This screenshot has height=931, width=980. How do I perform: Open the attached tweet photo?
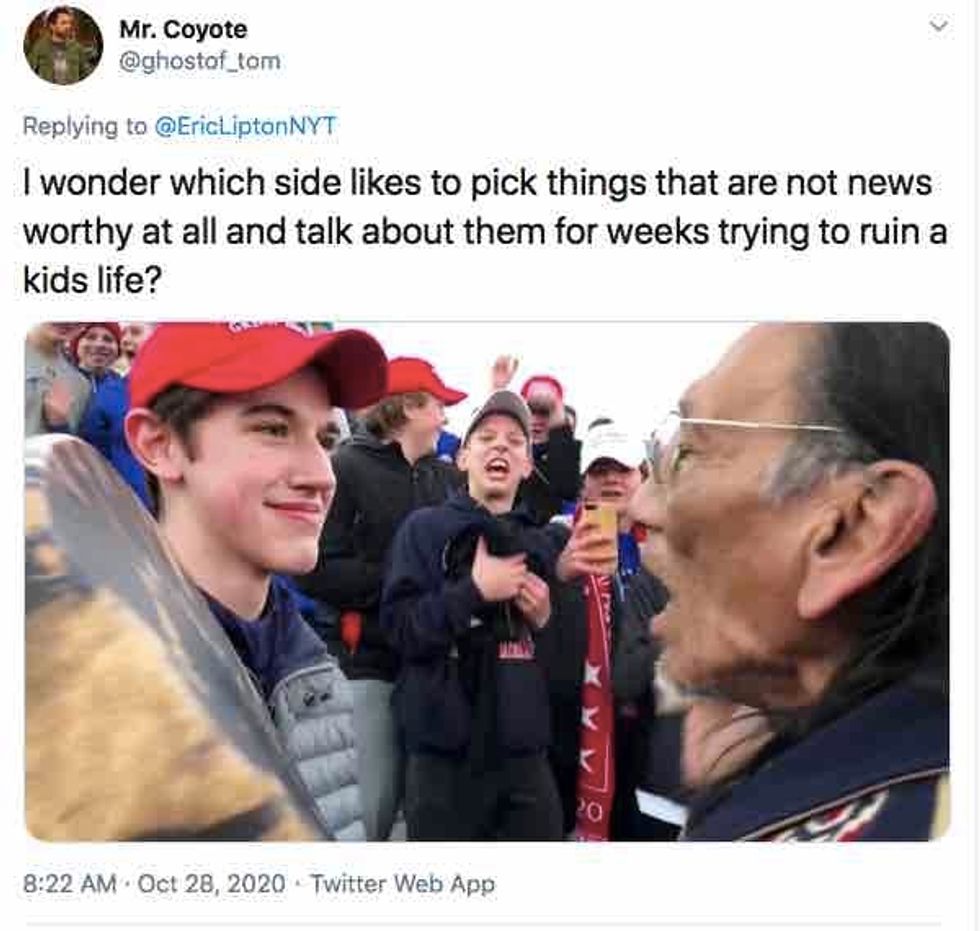coord(488,581)
